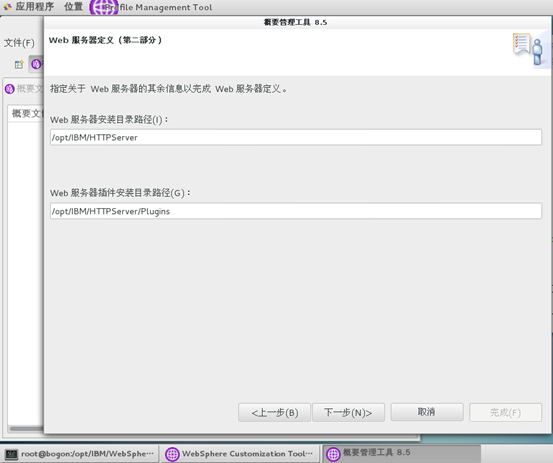Viewport: 553px width, 463px height.
Task: Click the wizard checklist person banner icon
Action: click(x=531, y=49)
